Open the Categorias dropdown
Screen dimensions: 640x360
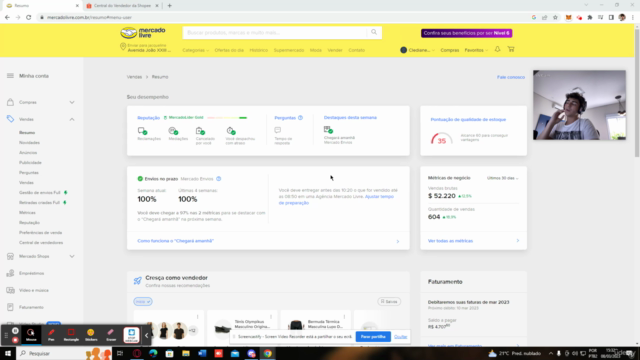(x=196, y=50)
